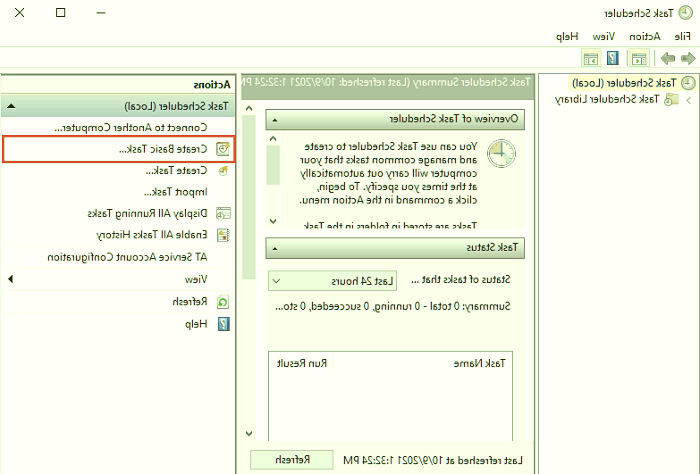Open the View menu in menu bar

click(604, 37)
